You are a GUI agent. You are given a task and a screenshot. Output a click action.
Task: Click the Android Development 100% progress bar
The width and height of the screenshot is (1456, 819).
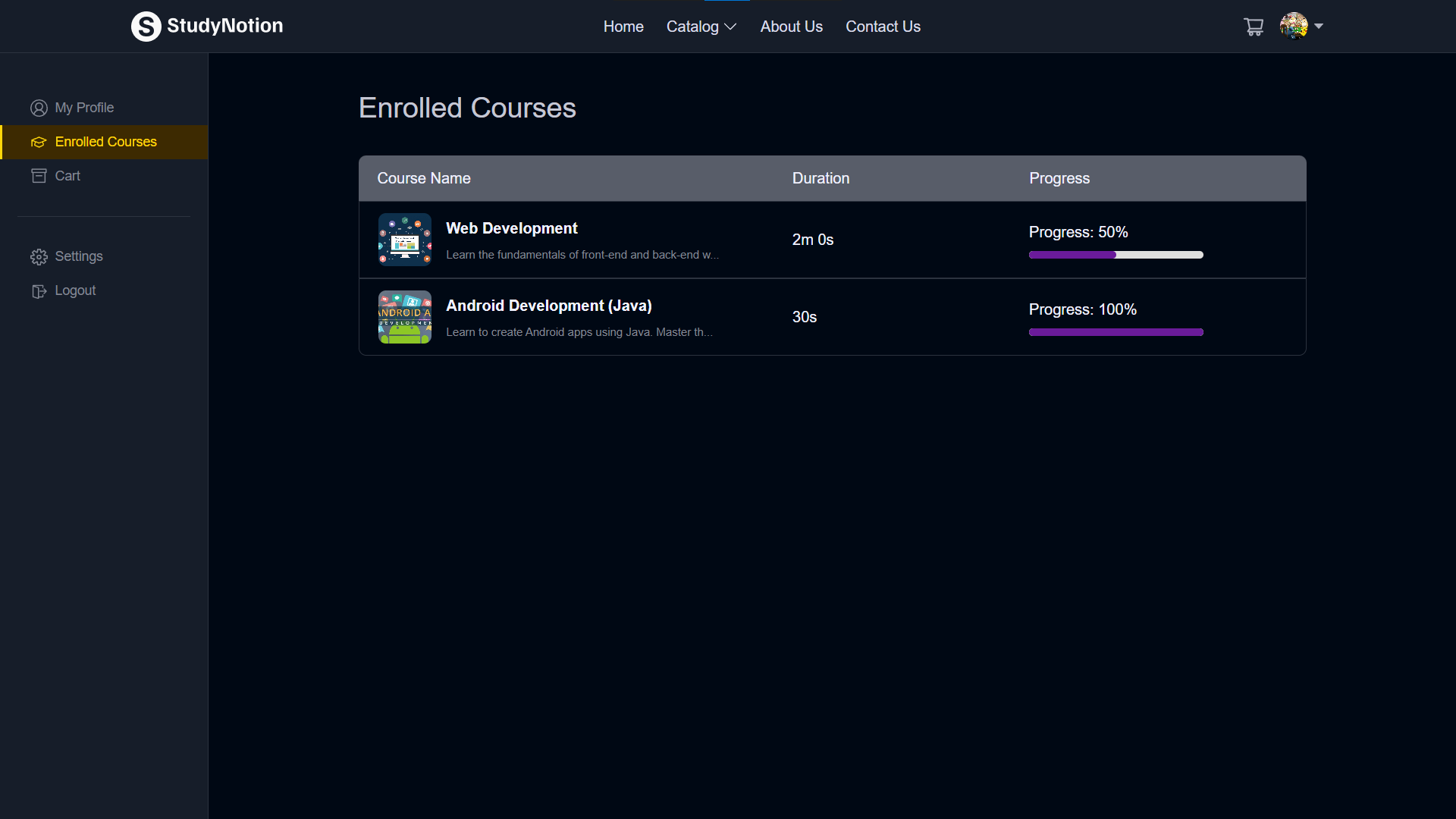point(1116,332)
